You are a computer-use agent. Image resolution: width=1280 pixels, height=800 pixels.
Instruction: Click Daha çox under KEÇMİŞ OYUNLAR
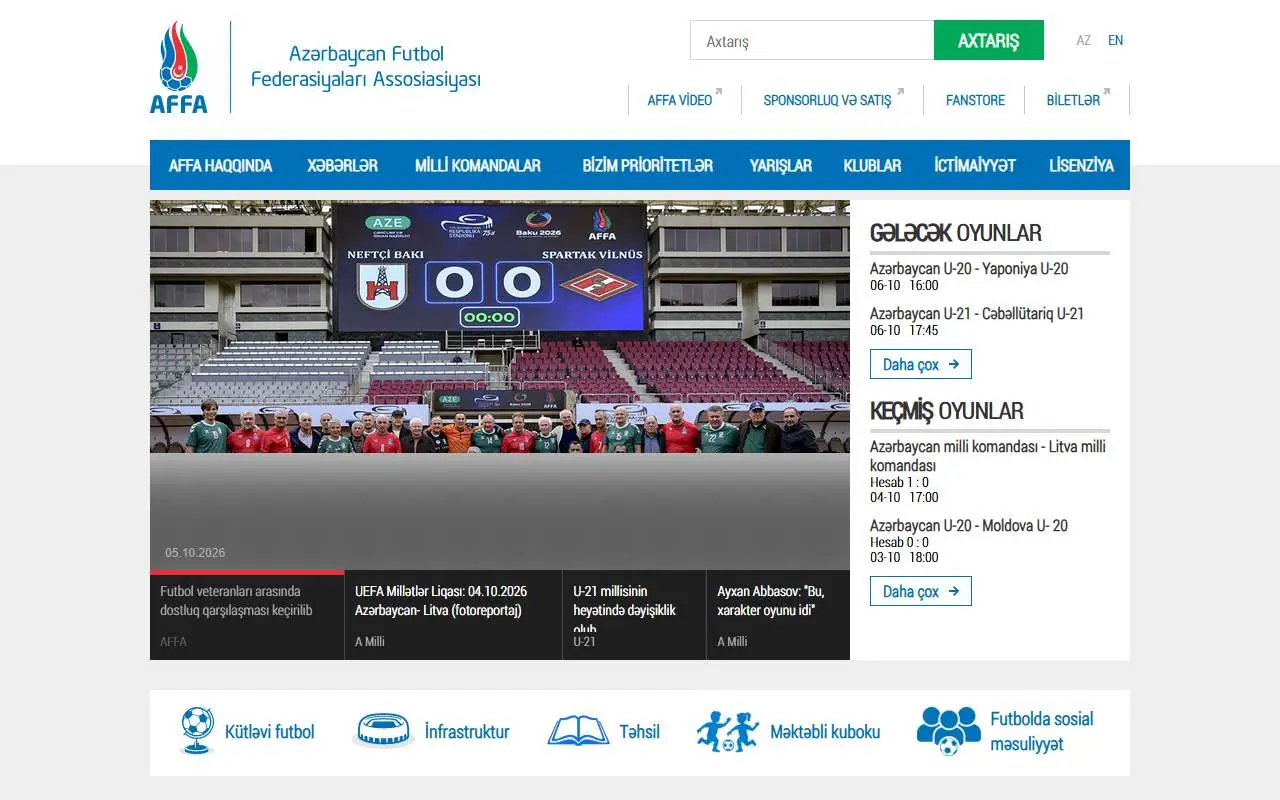click(x=921, y=591)
